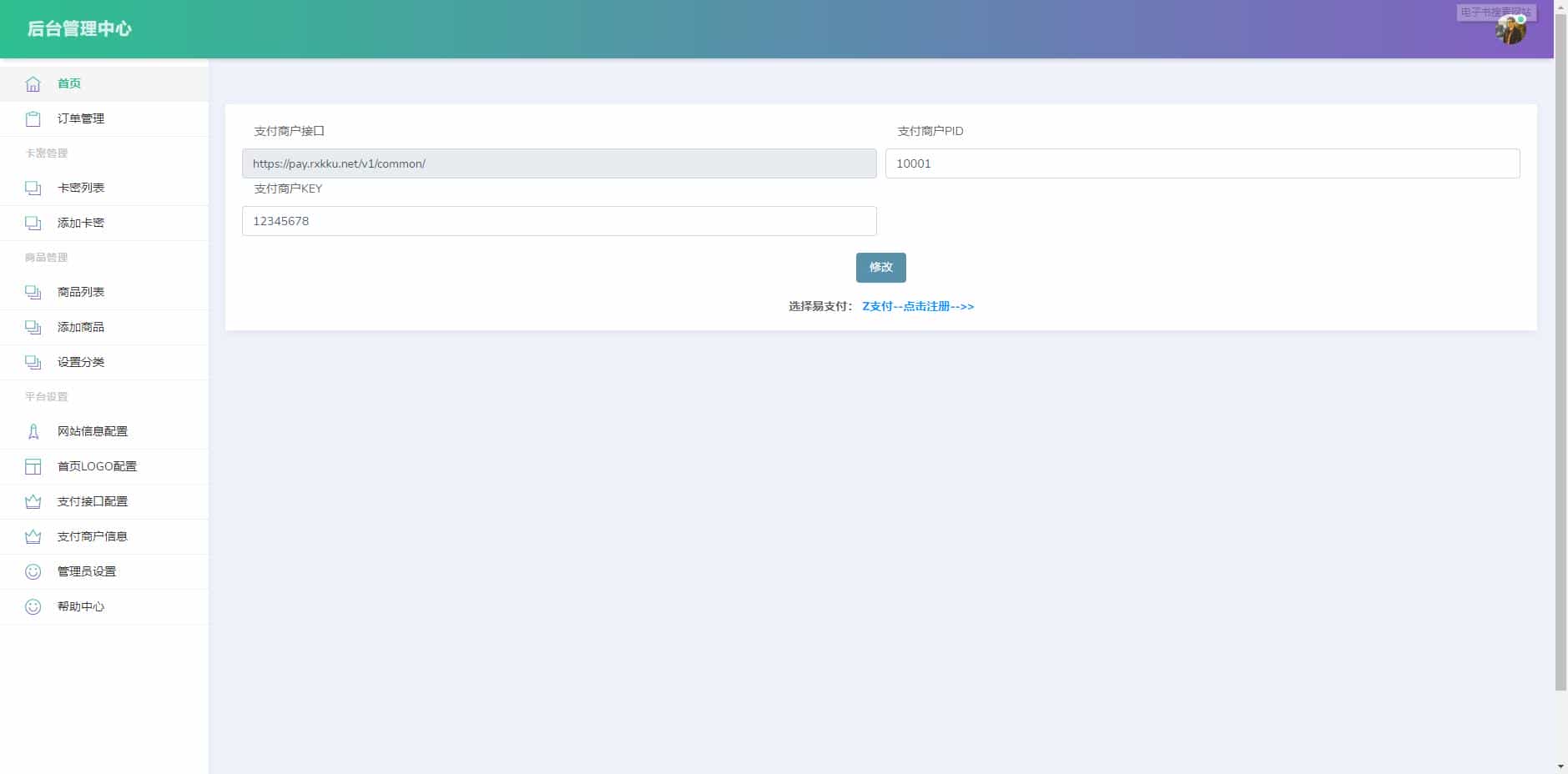Image resolution: width=1568 pixels, height=774 pixels.
Task: Click the 支付商户接口 label
Action: click(289, 132)
